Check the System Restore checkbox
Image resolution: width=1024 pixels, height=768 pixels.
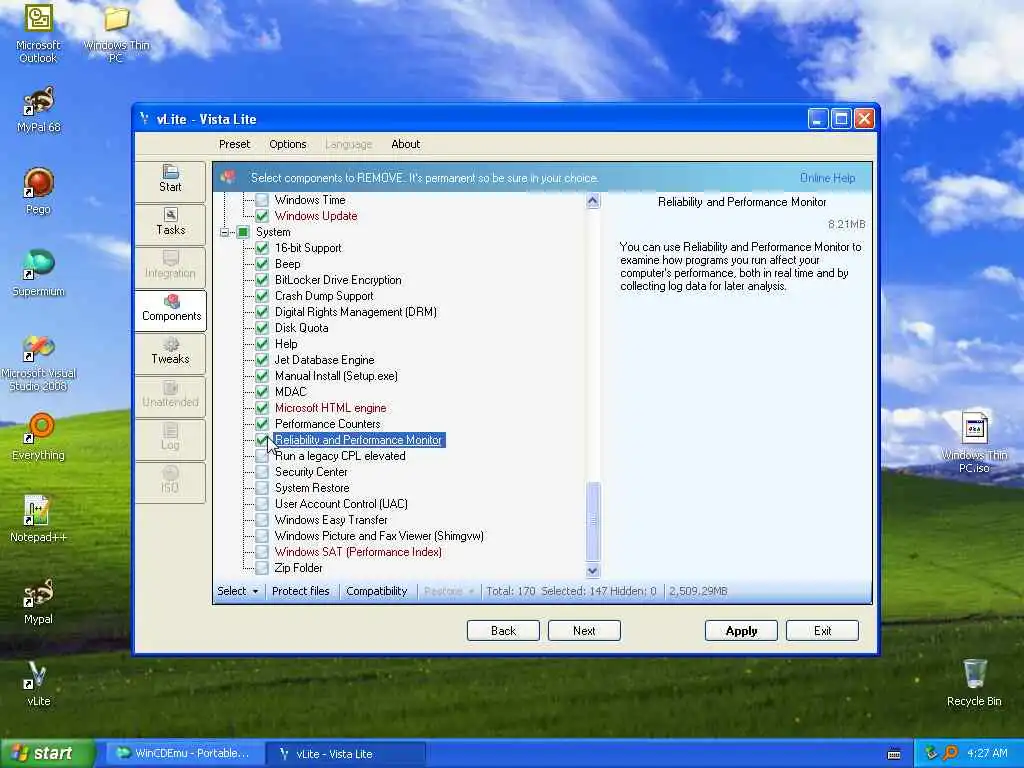point(262,488)
